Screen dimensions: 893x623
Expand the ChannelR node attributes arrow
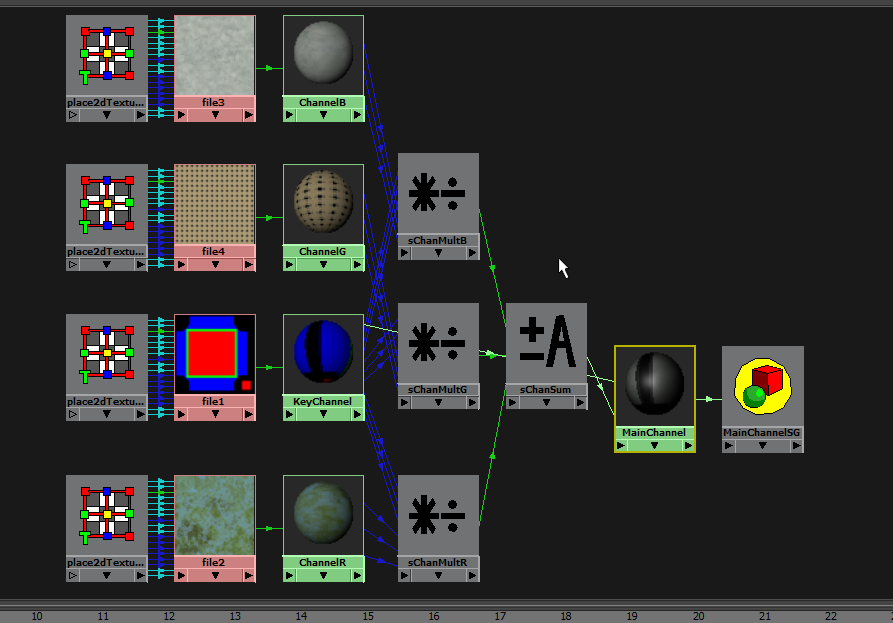point(323,575)
